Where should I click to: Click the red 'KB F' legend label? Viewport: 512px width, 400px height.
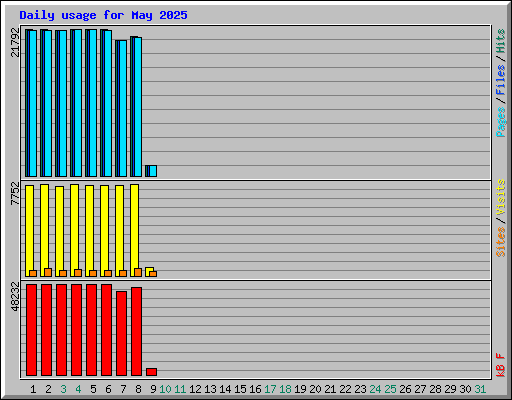[x=501, y=365]
